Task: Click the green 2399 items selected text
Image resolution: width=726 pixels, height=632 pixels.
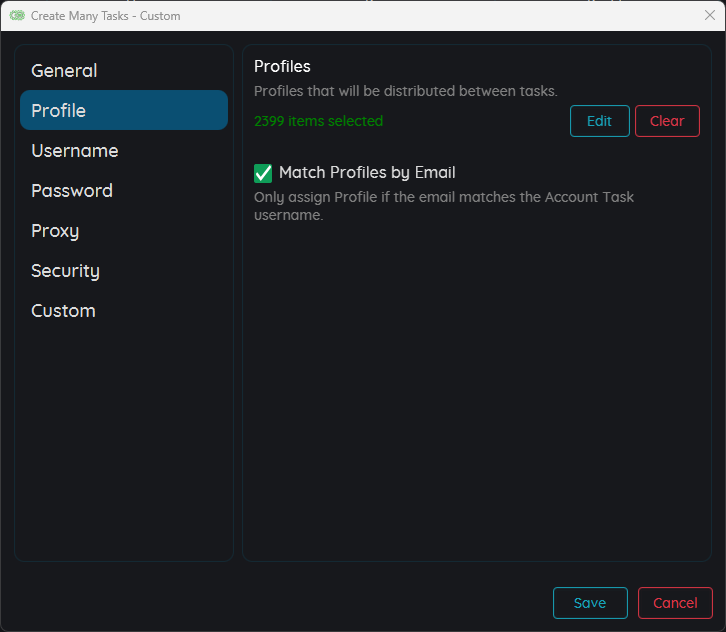Action: pyautogui.click(x=318, y=121)
